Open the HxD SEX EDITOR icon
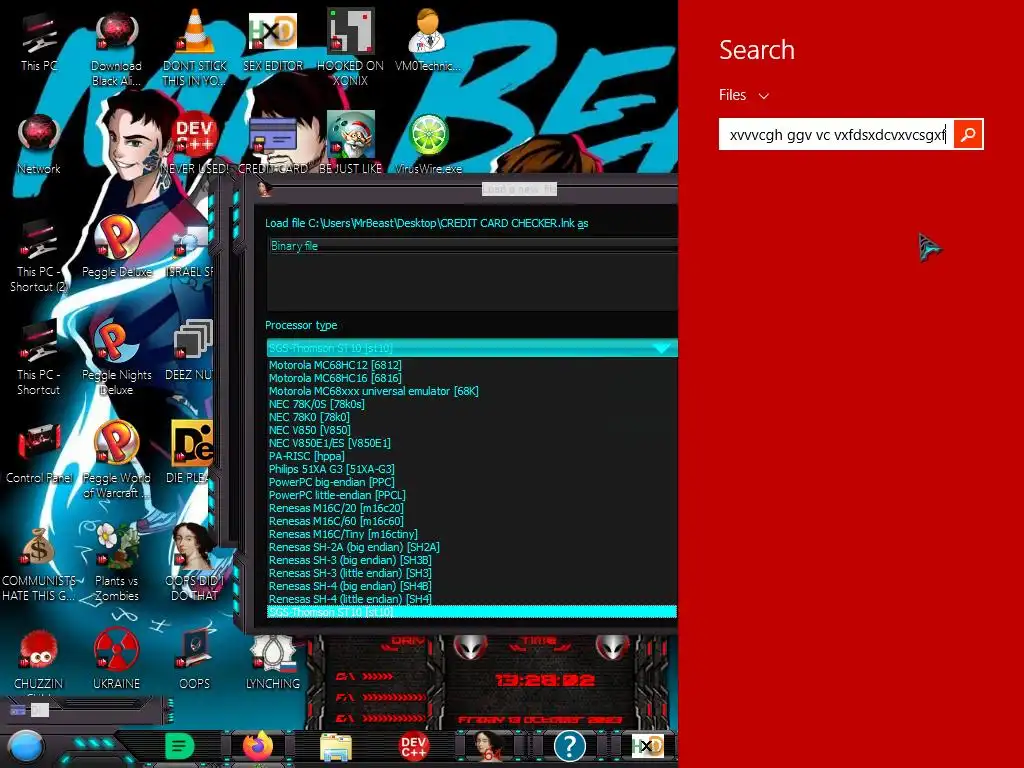 coord(273,42)
